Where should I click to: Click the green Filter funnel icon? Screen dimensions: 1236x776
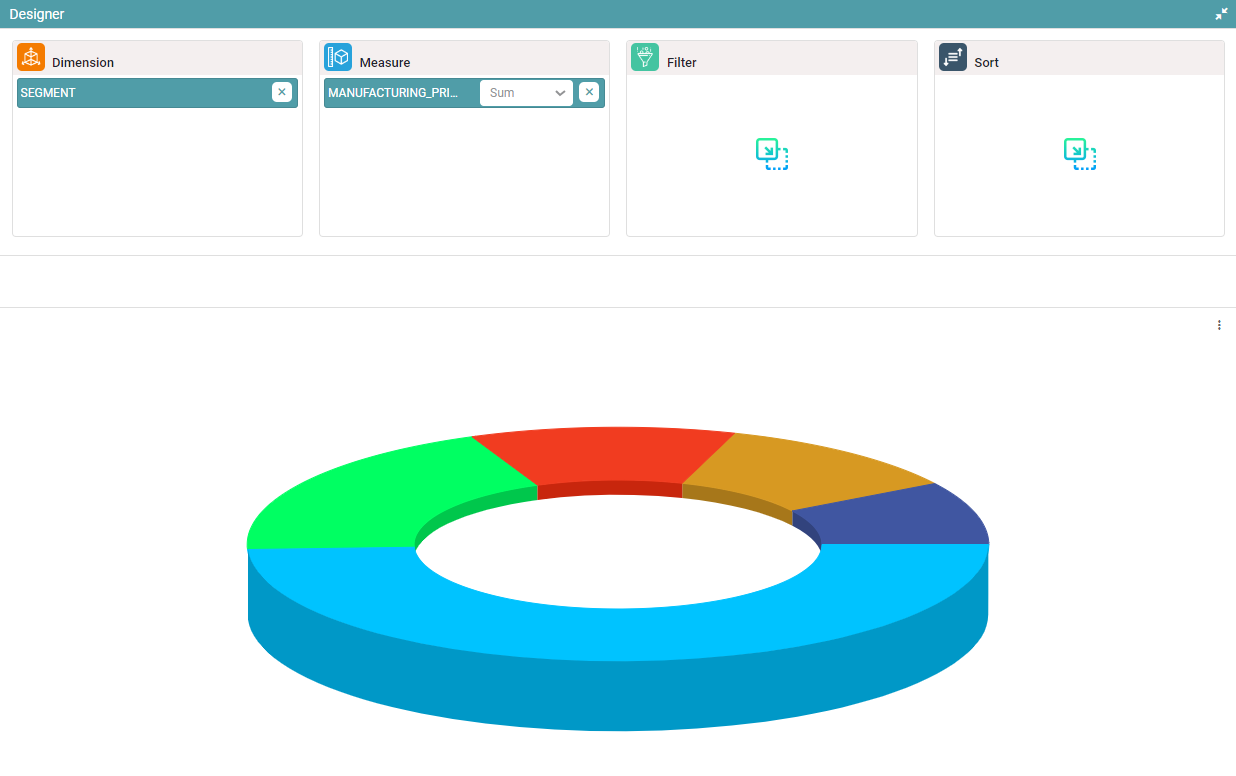coord(645,58)
